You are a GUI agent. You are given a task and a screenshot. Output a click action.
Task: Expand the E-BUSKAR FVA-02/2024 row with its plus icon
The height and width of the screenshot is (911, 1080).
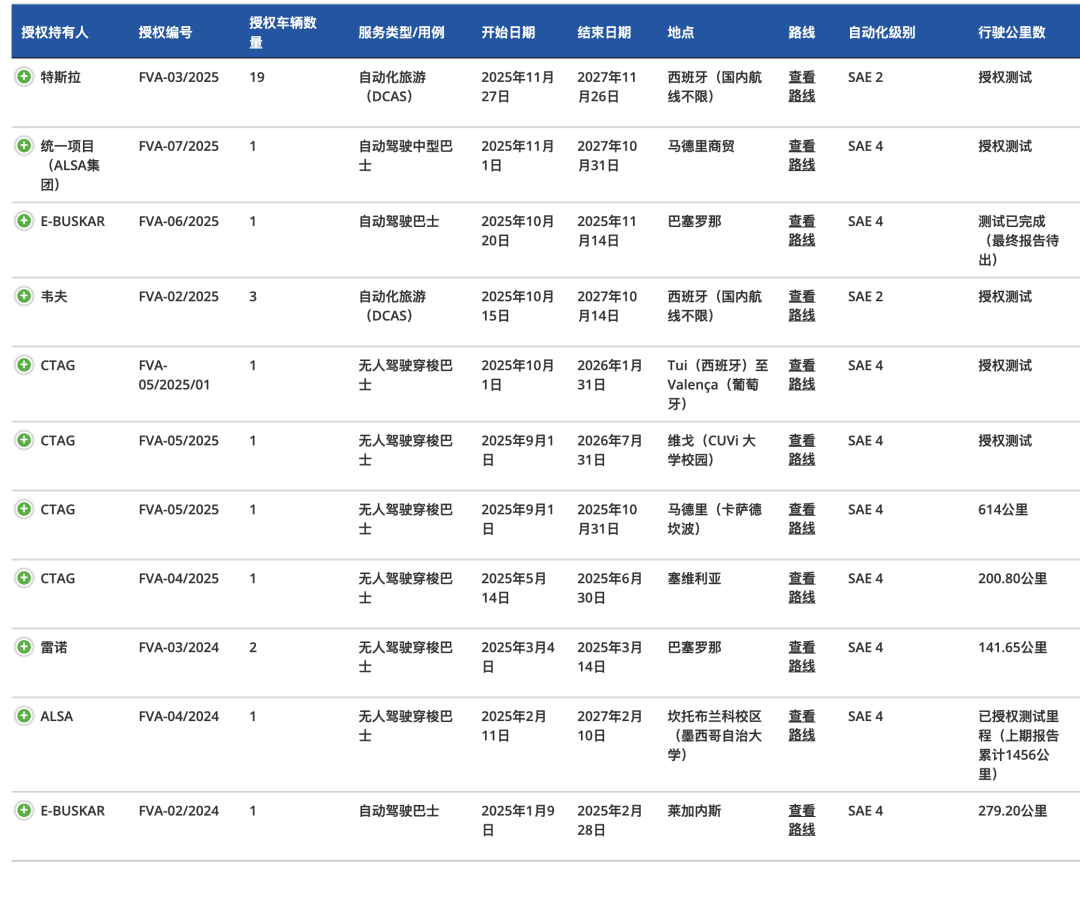pyautogui.click(x=24, y=810)
